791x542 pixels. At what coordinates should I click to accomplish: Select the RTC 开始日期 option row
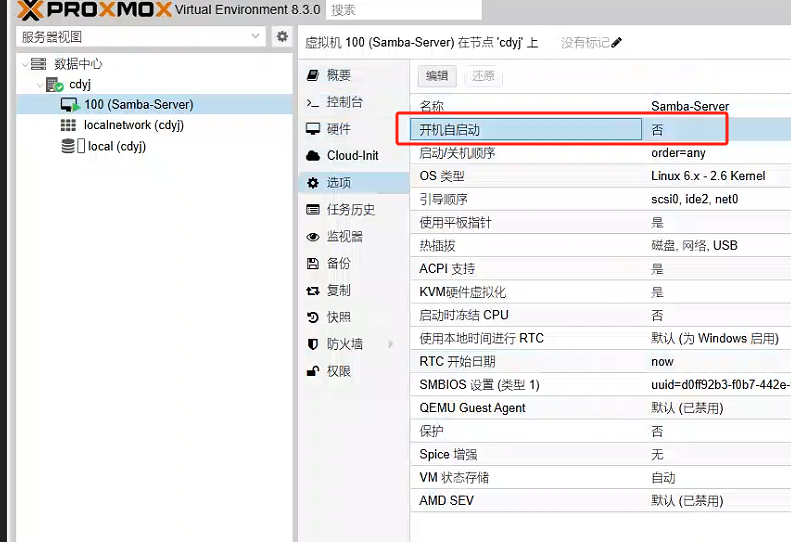(x=600, y=361)
